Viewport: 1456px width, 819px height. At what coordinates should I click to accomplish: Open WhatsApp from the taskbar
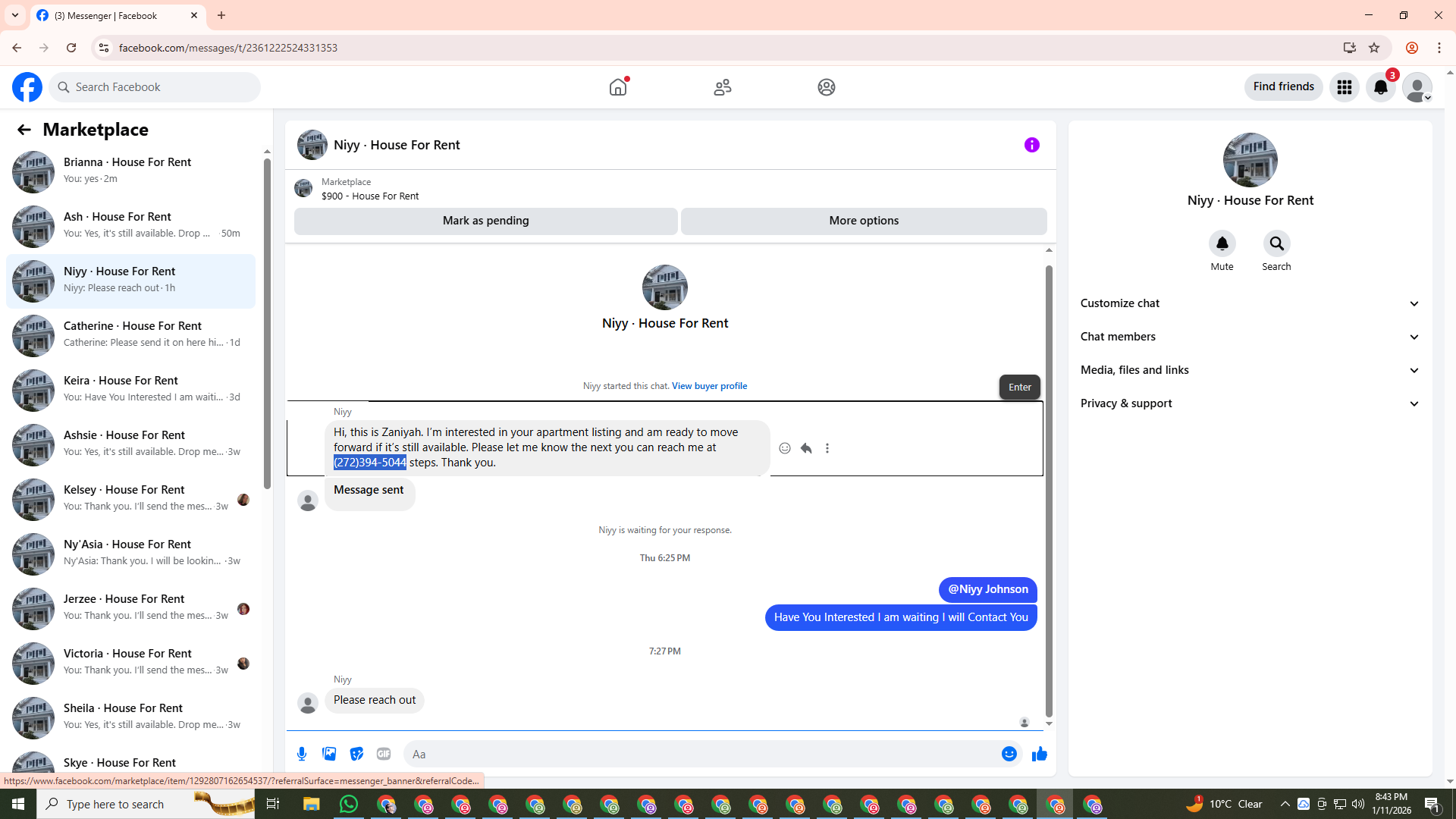349,804
